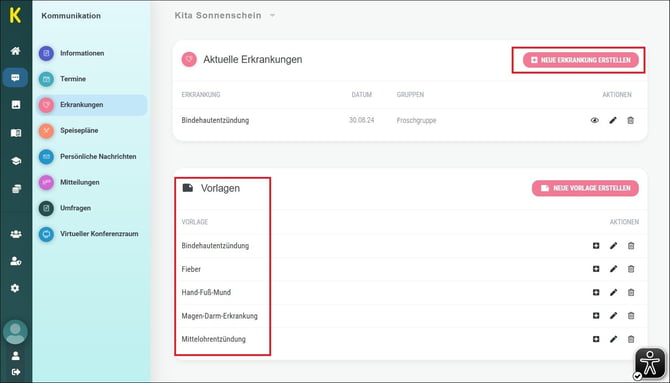Screen dimensions: 670x383
Task: Click the Erkrankung column header
Action: (x=201, y=95)
